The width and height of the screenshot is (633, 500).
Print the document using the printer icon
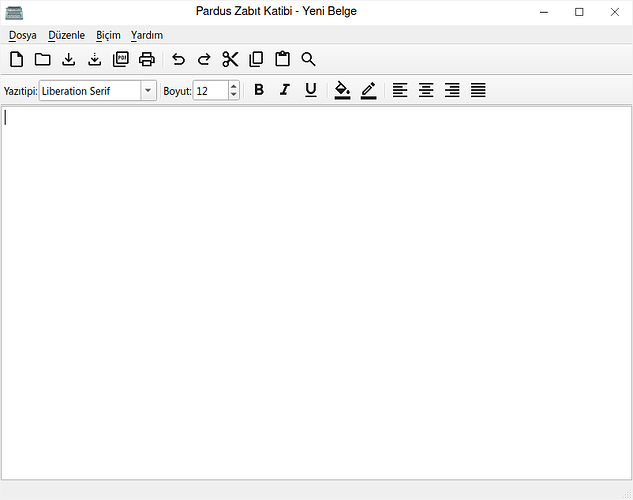click(x=147, y=59)
